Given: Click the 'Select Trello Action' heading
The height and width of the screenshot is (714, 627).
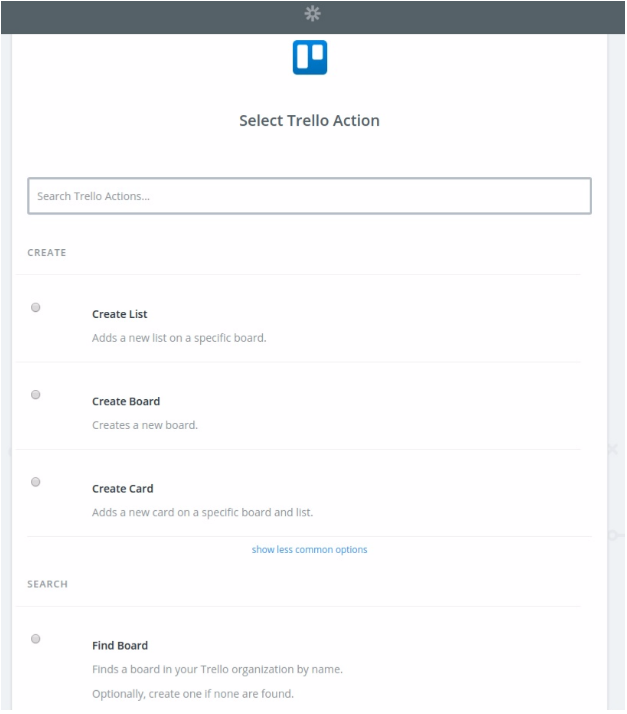Looking at the screenshot, I should pyautogui.click(x=309, y=121).
